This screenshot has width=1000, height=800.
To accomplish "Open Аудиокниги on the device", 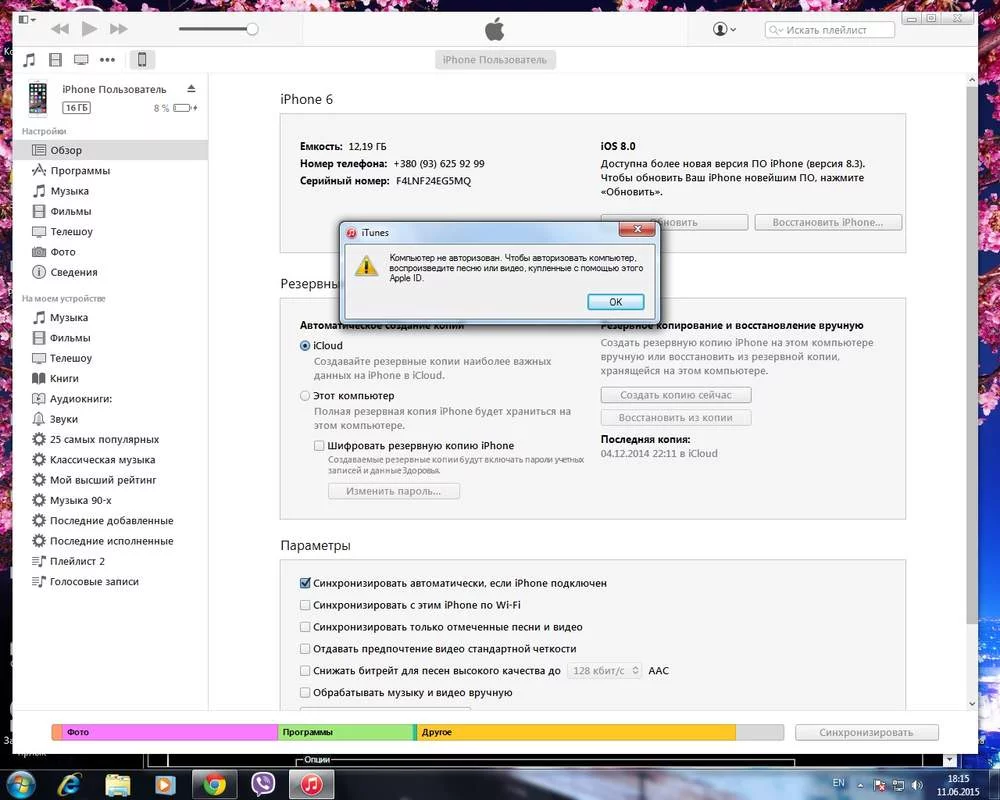I will 110,399.
